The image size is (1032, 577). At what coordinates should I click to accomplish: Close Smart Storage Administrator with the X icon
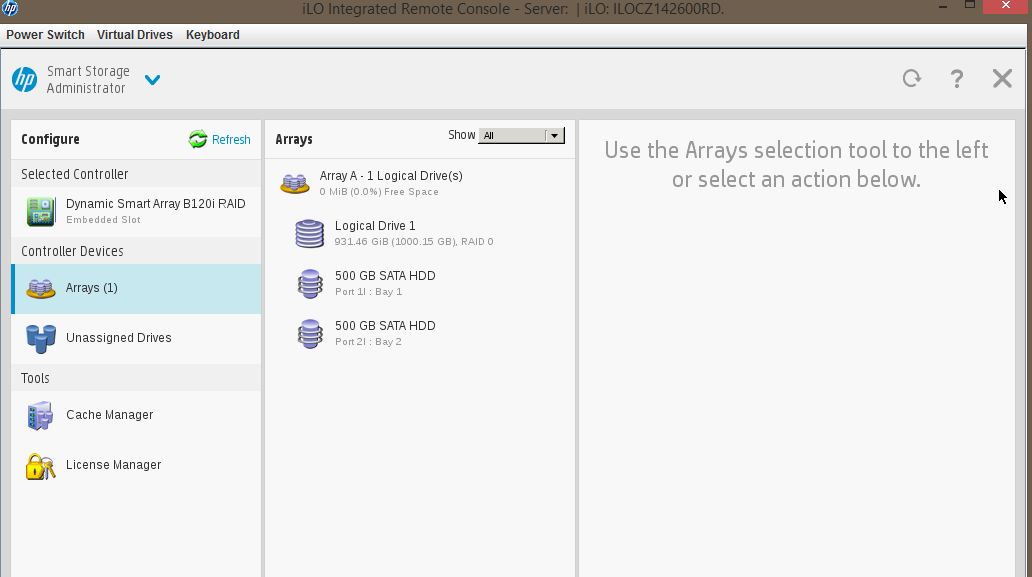1002,79
